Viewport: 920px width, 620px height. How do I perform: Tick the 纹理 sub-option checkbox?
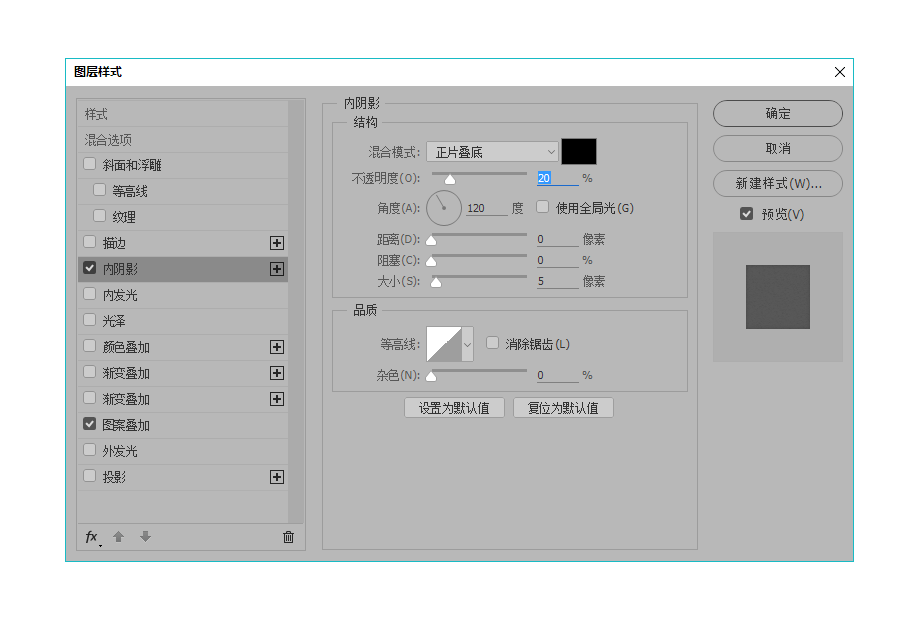coord(100,216)
